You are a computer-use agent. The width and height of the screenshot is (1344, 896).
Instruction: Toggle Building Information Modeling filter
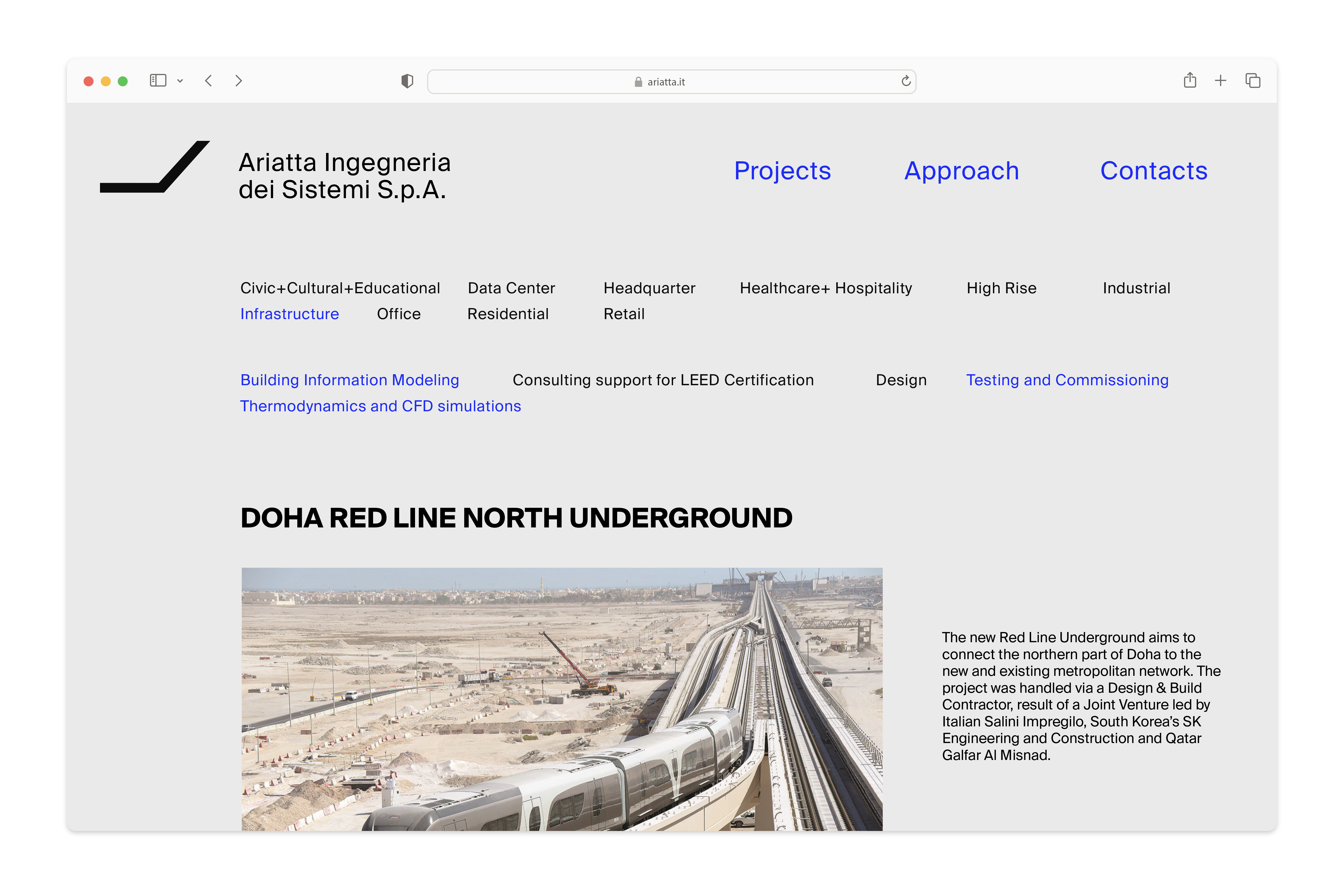coord(350,380)
